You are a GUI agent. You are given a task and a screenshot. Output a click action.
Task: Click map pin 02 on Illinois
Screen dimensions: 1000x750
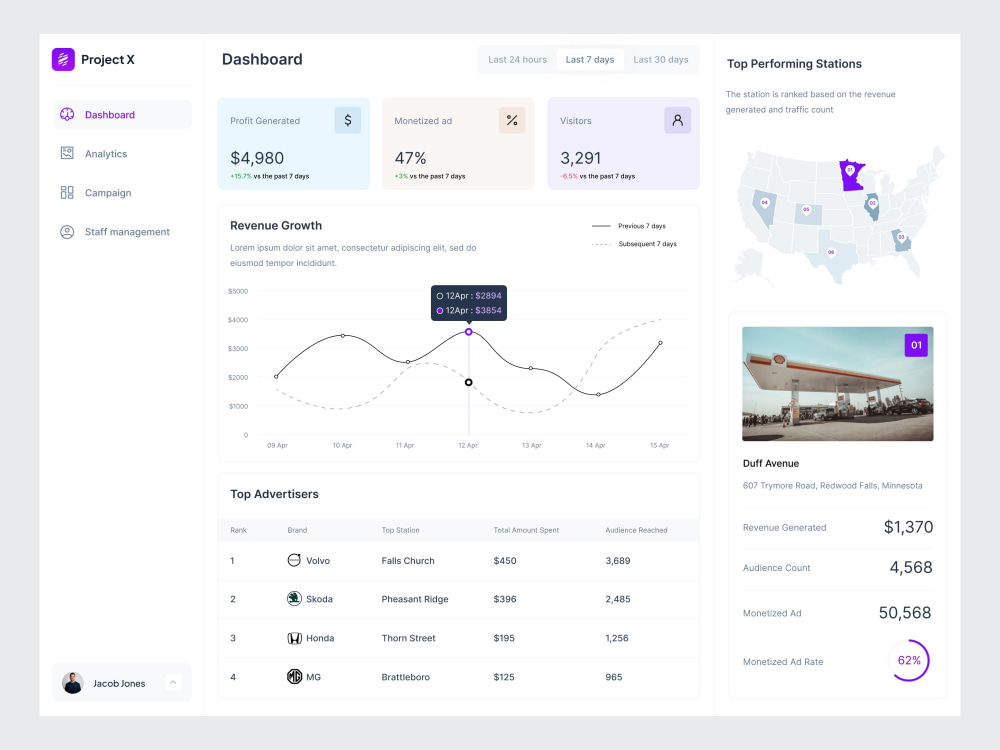(872, 203)
